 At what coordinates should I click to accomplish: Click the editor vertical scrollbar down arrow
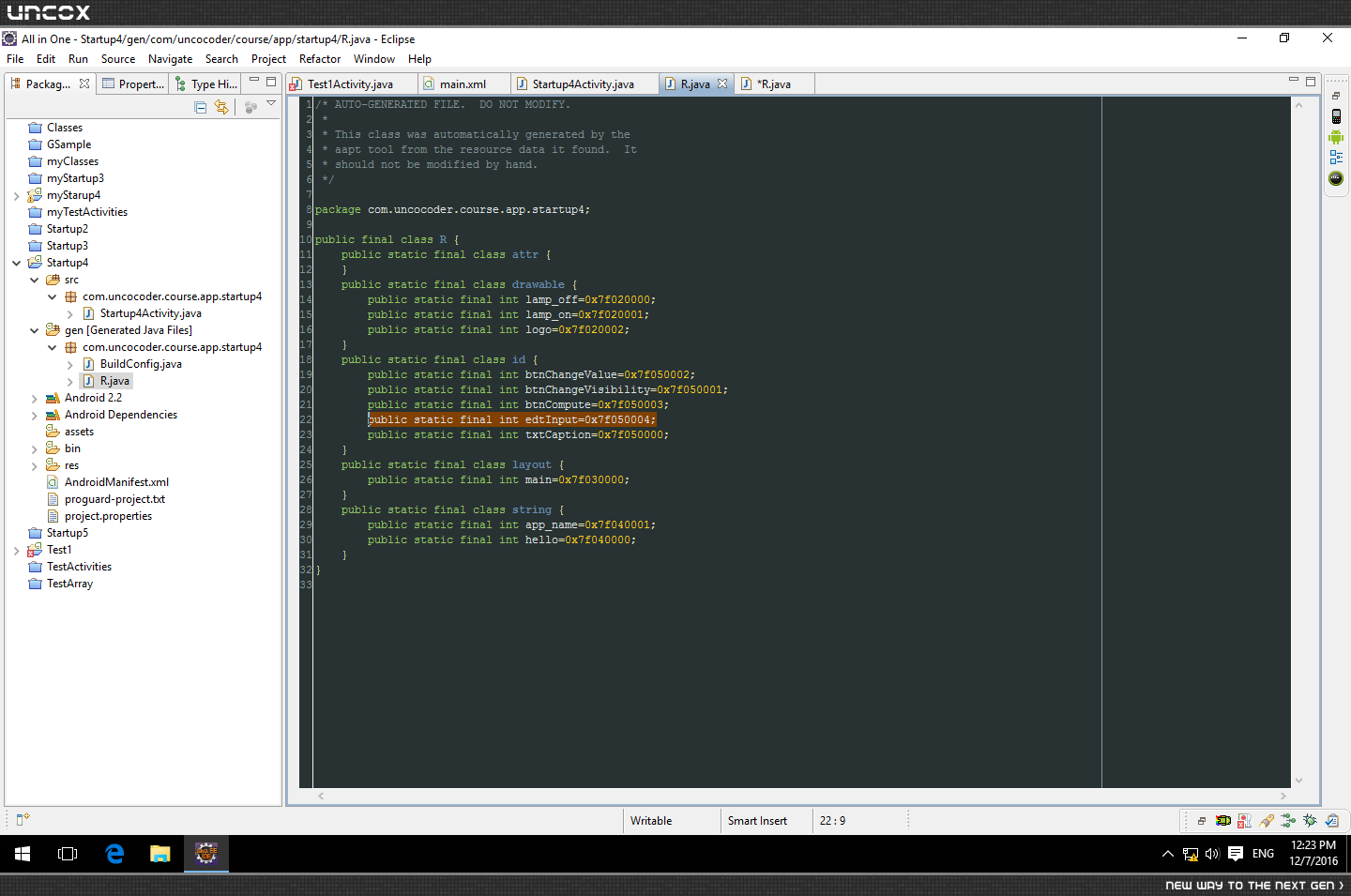point(1298,780)
